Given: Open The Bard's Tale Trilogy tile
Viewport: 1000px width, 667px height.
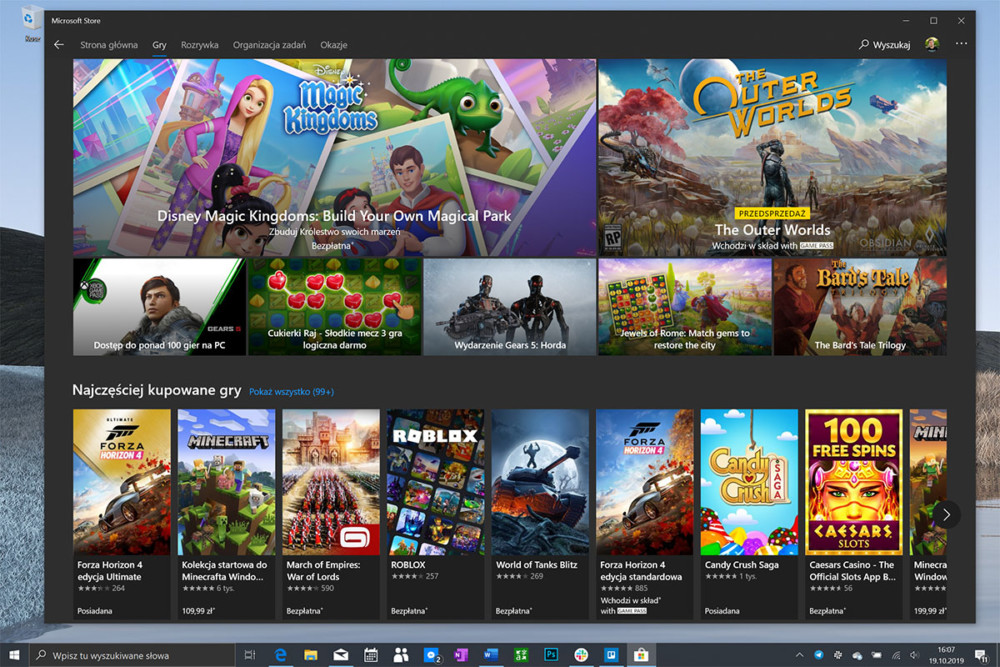Looking at the screenshot, I should (x=860, y=307).
